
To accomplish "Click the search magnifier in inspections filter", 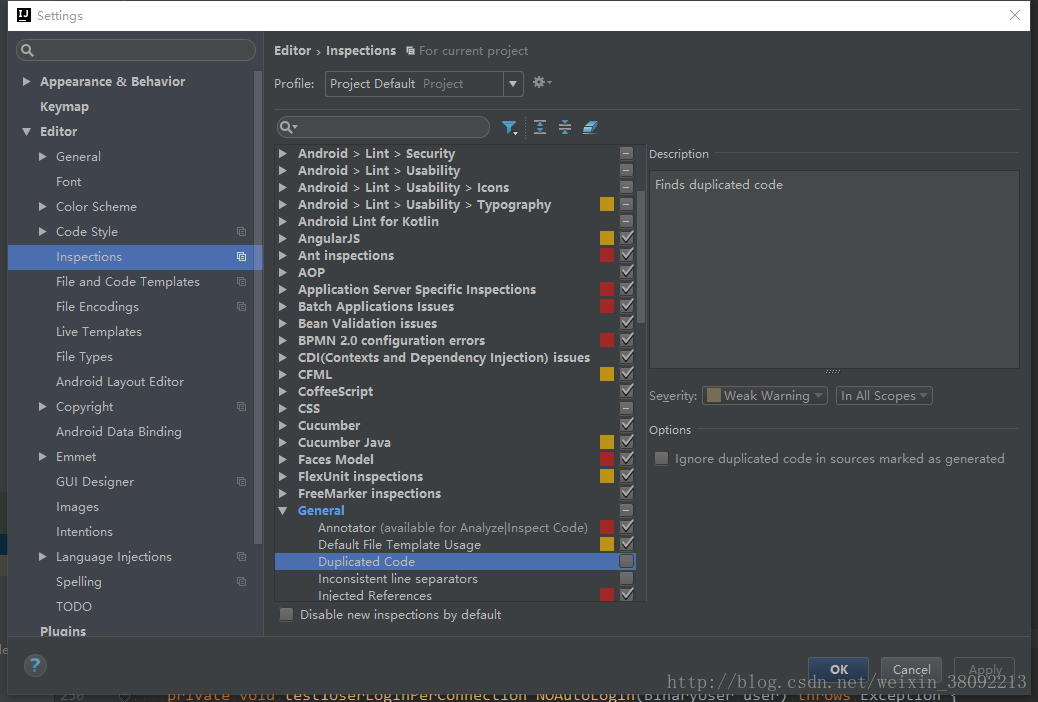I will (288, 127).
